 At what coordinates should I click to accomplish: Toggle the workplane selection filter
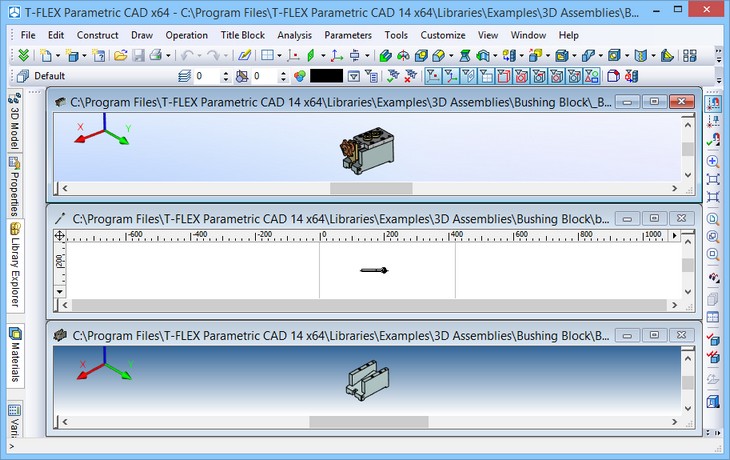[468, 76]
